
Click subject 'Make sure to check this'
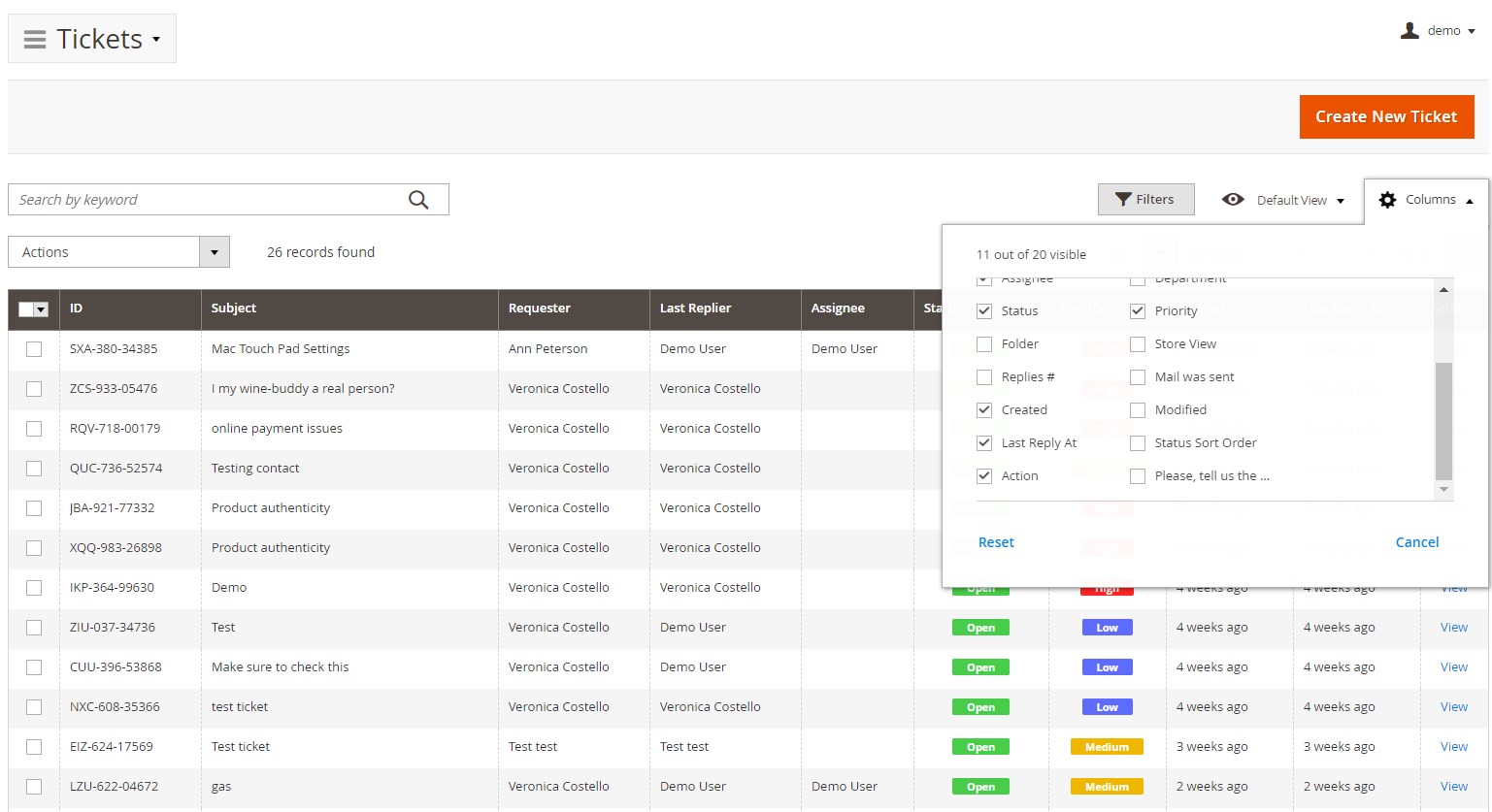coord(281,667)
